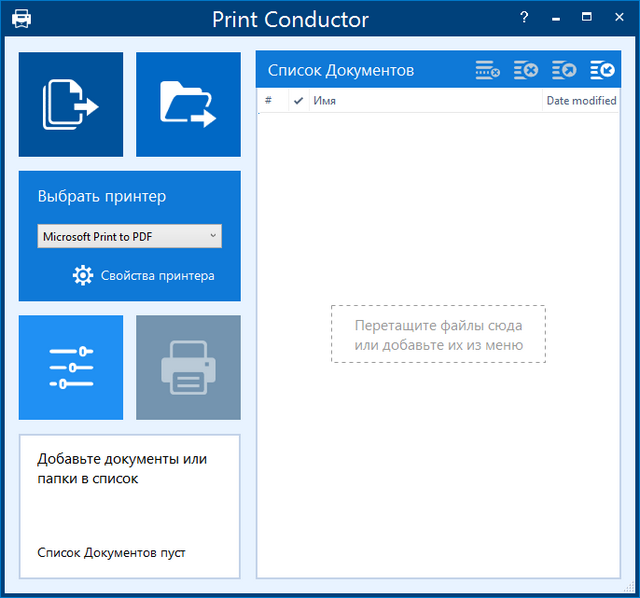Click the Перетащите файлы сюда drop area
Screen dimensions: 640x598
(438, 334)
